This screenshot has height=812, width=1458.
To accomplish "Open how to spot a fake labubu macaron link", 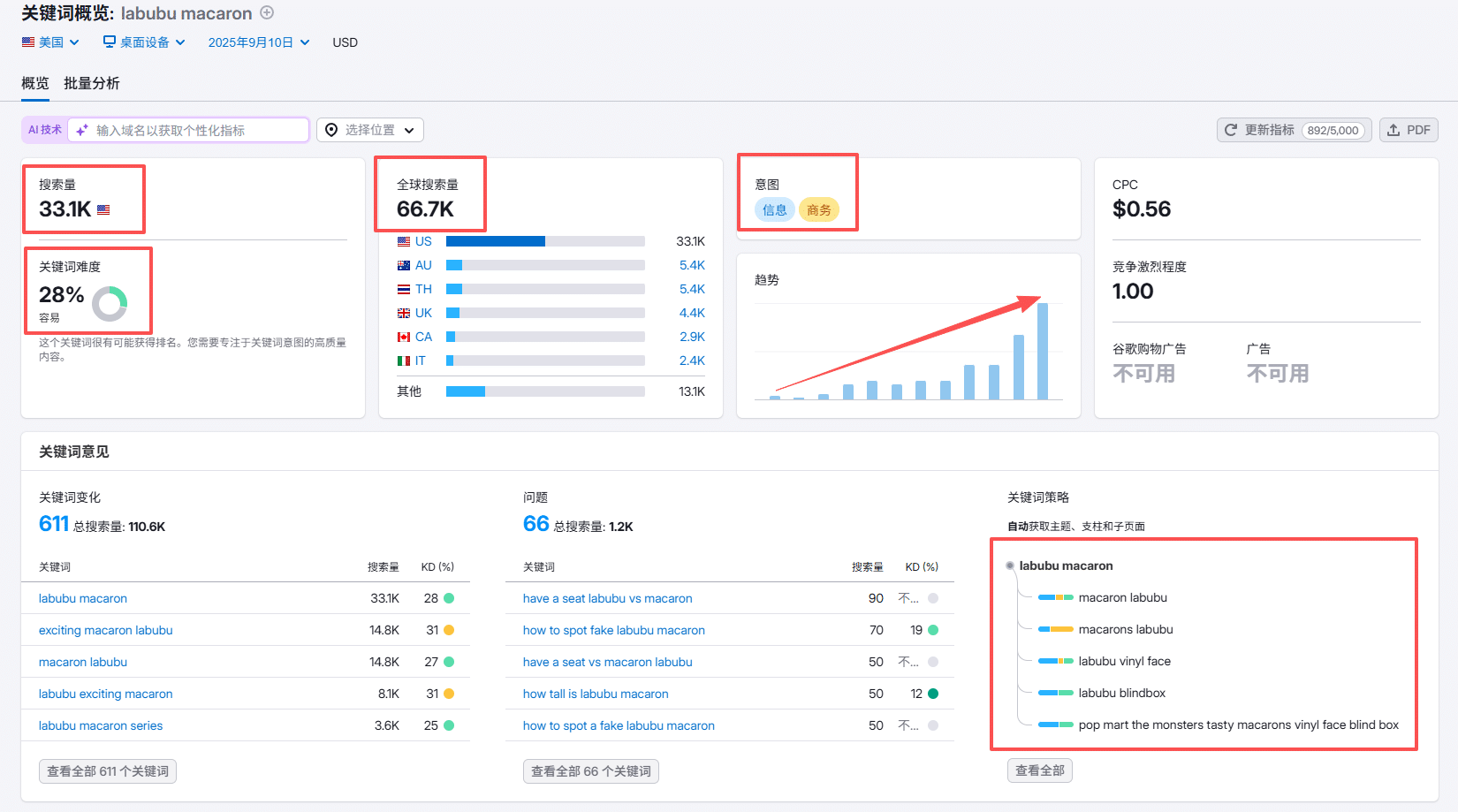I will (x=619, y=725).
